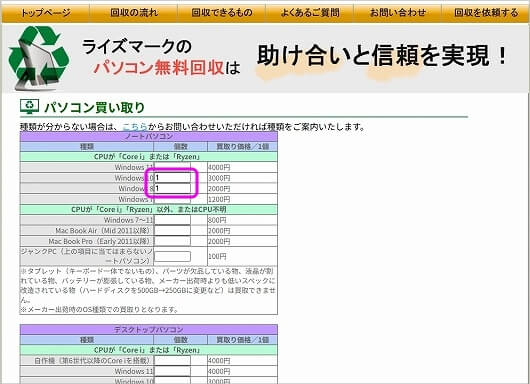This screenshot has width=530, height=384.
Task: Click the デスクトップパソコン table header
Action: (x=149, y=330)
